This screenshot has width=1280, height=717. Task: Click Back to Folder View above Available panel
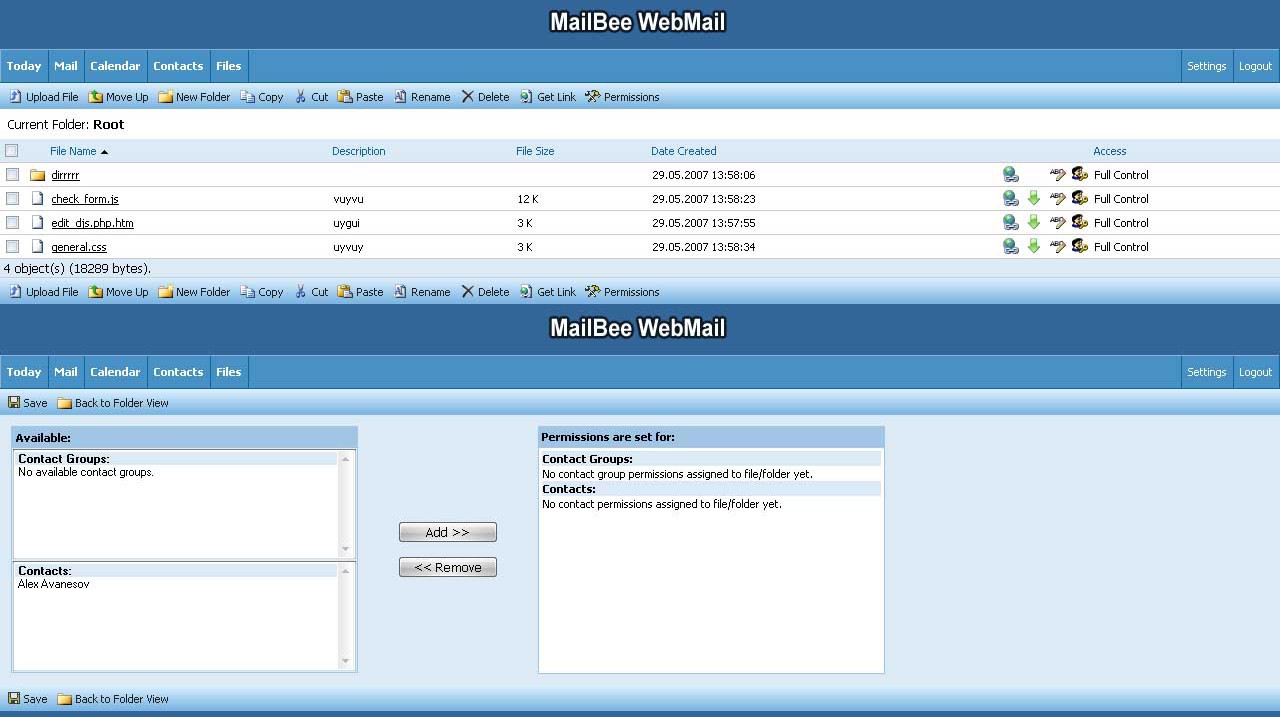click(113, 403)
